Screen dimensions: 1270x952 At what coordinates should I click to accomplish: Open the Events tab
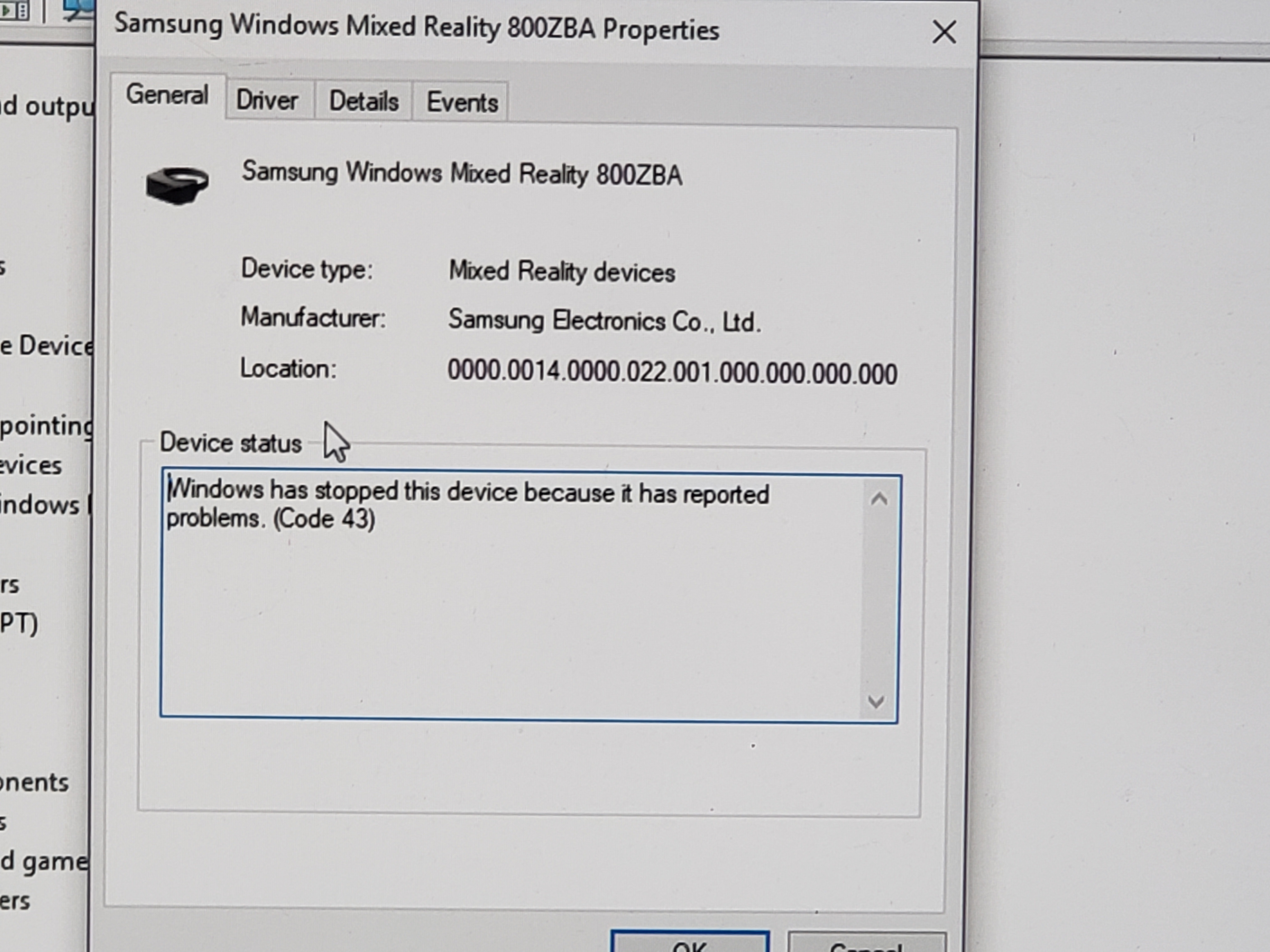[462, 103]
